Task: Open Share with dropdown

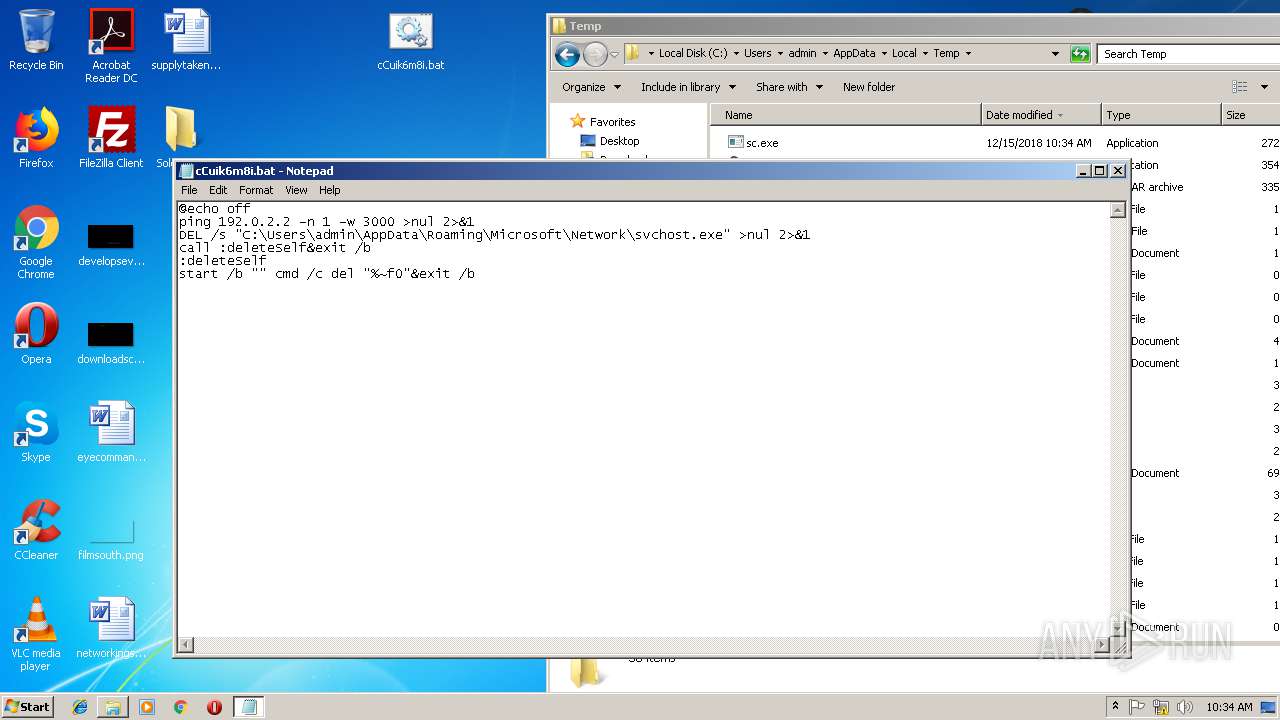Action: point(789,87)
